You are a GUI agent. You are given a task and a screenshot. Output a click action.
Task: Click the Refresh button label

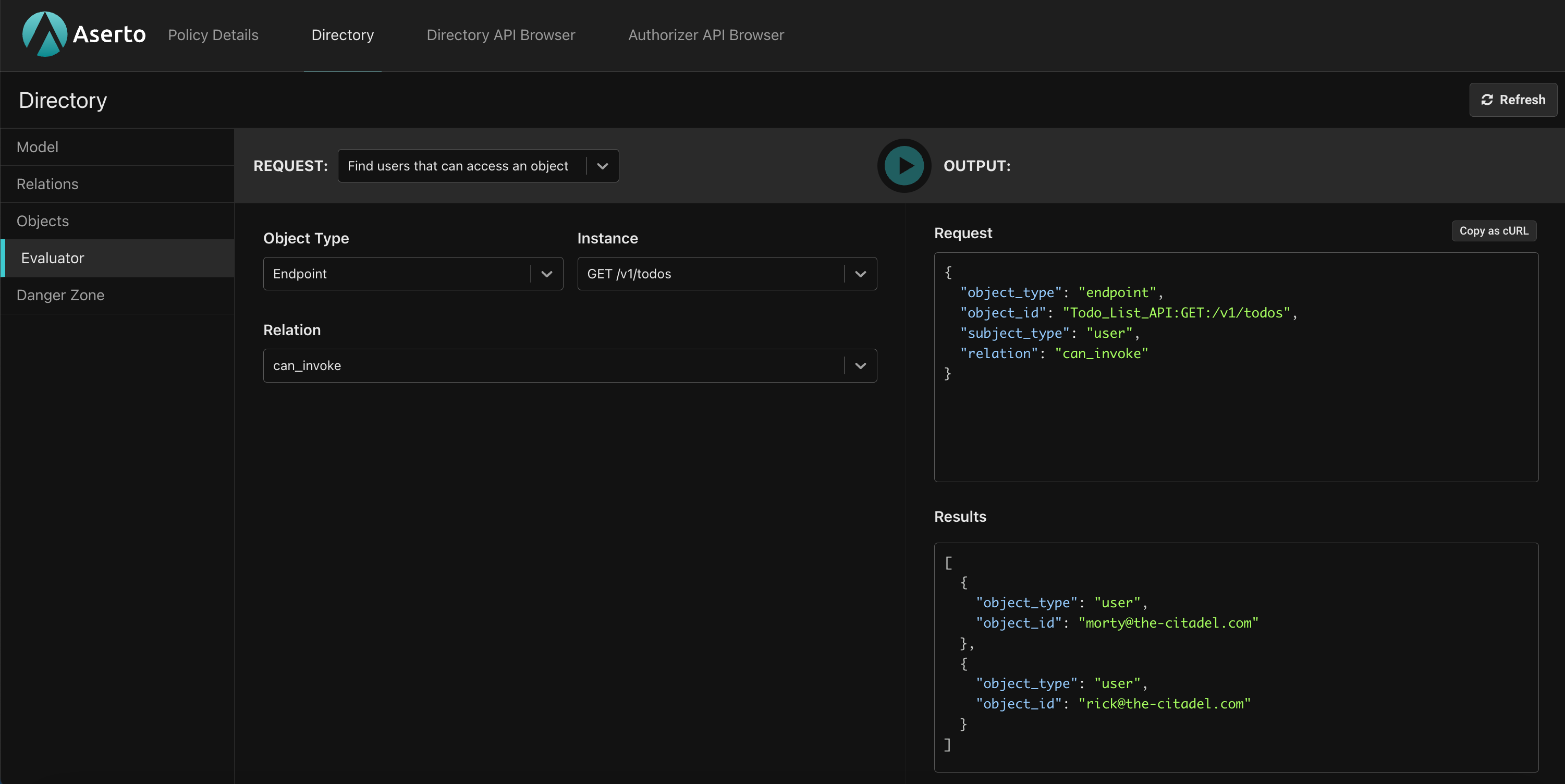1522,100
